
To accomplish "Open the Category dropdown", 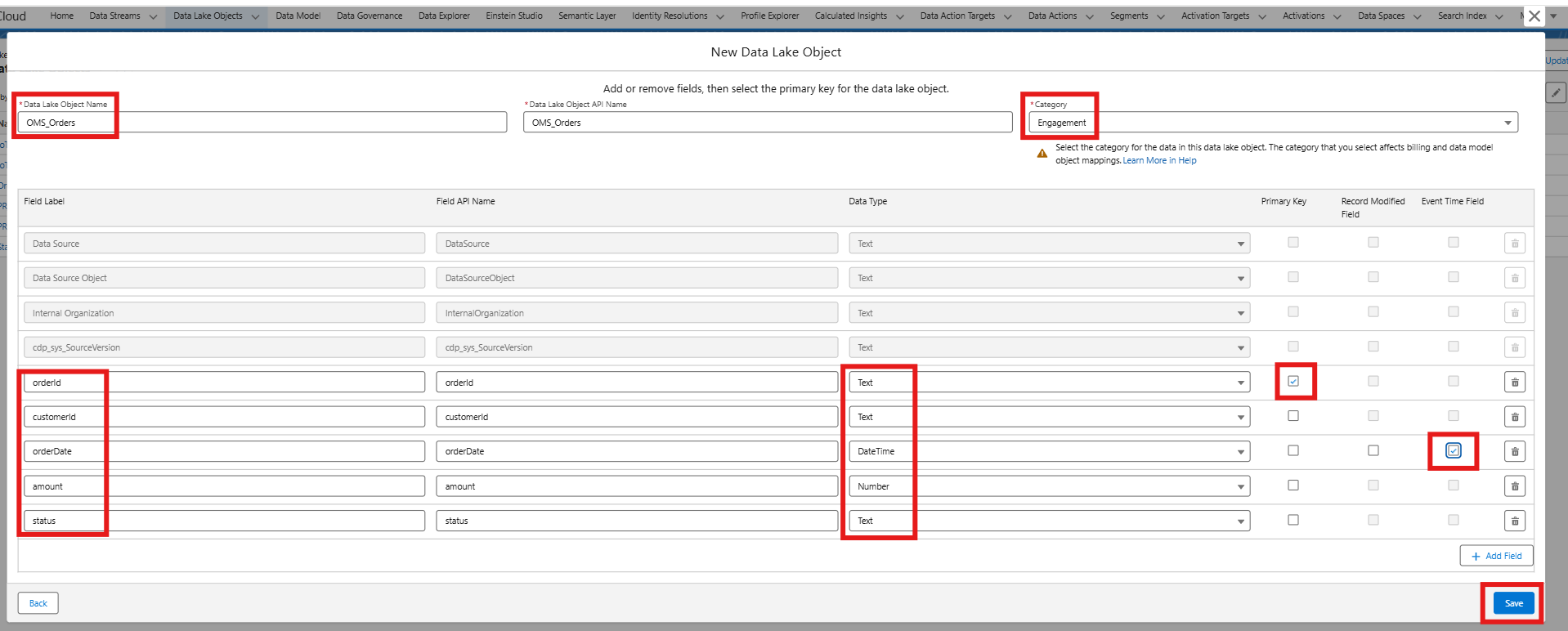I will tap(1272, 123).
